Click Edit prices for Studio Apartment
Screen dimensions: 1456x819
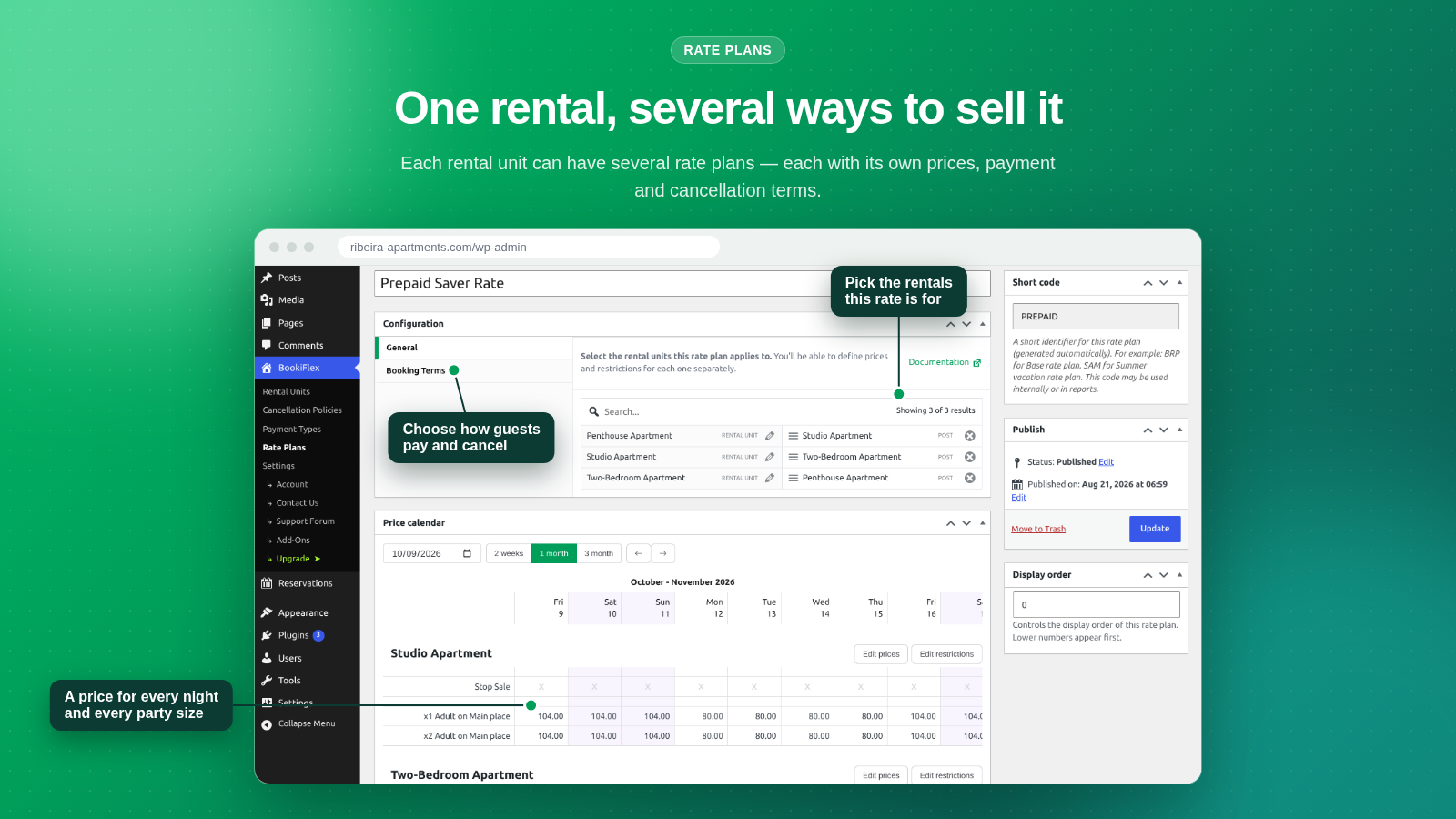[x=881, y=654]
